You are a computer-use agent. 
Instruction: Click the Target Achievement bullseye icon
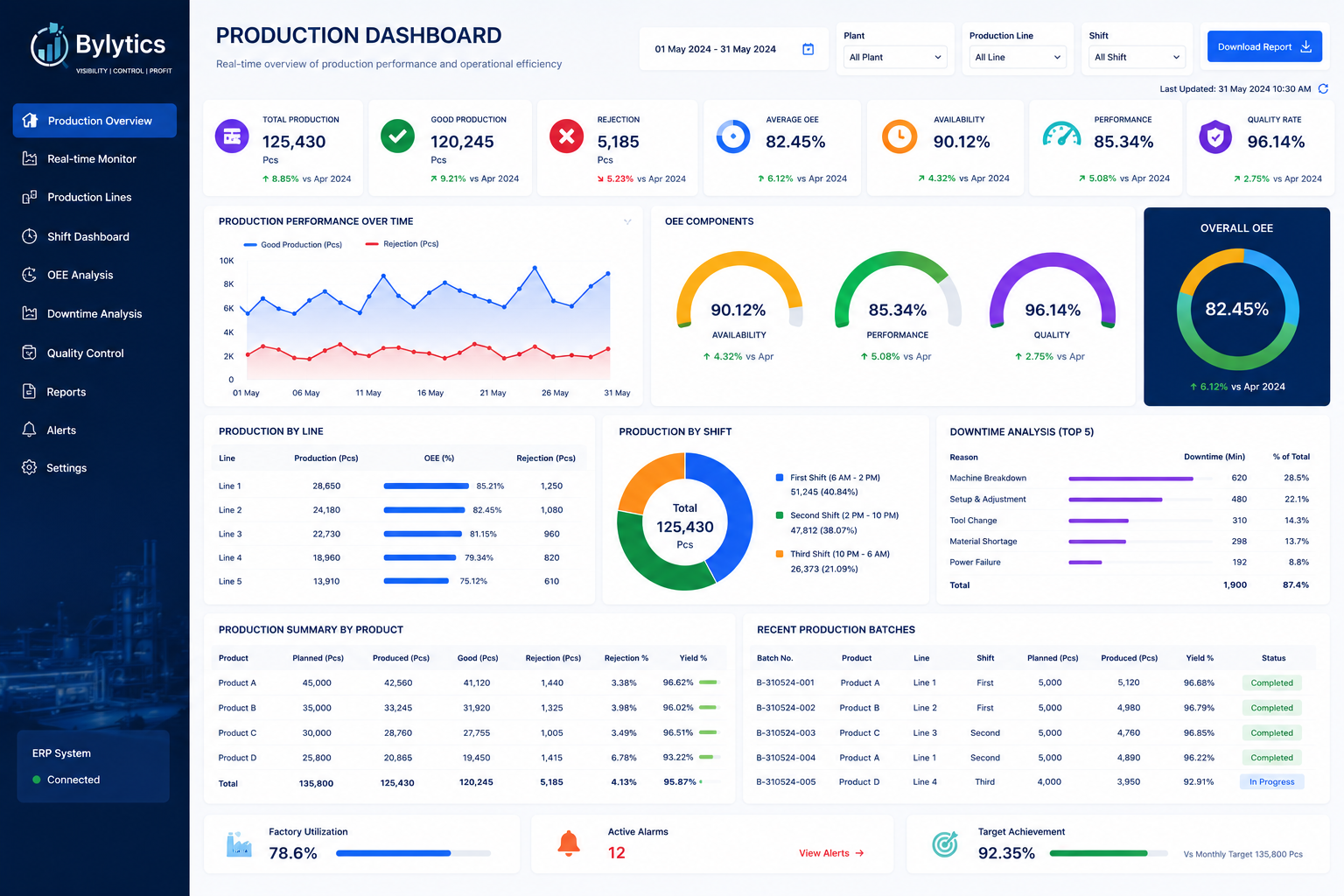point(945,843)
